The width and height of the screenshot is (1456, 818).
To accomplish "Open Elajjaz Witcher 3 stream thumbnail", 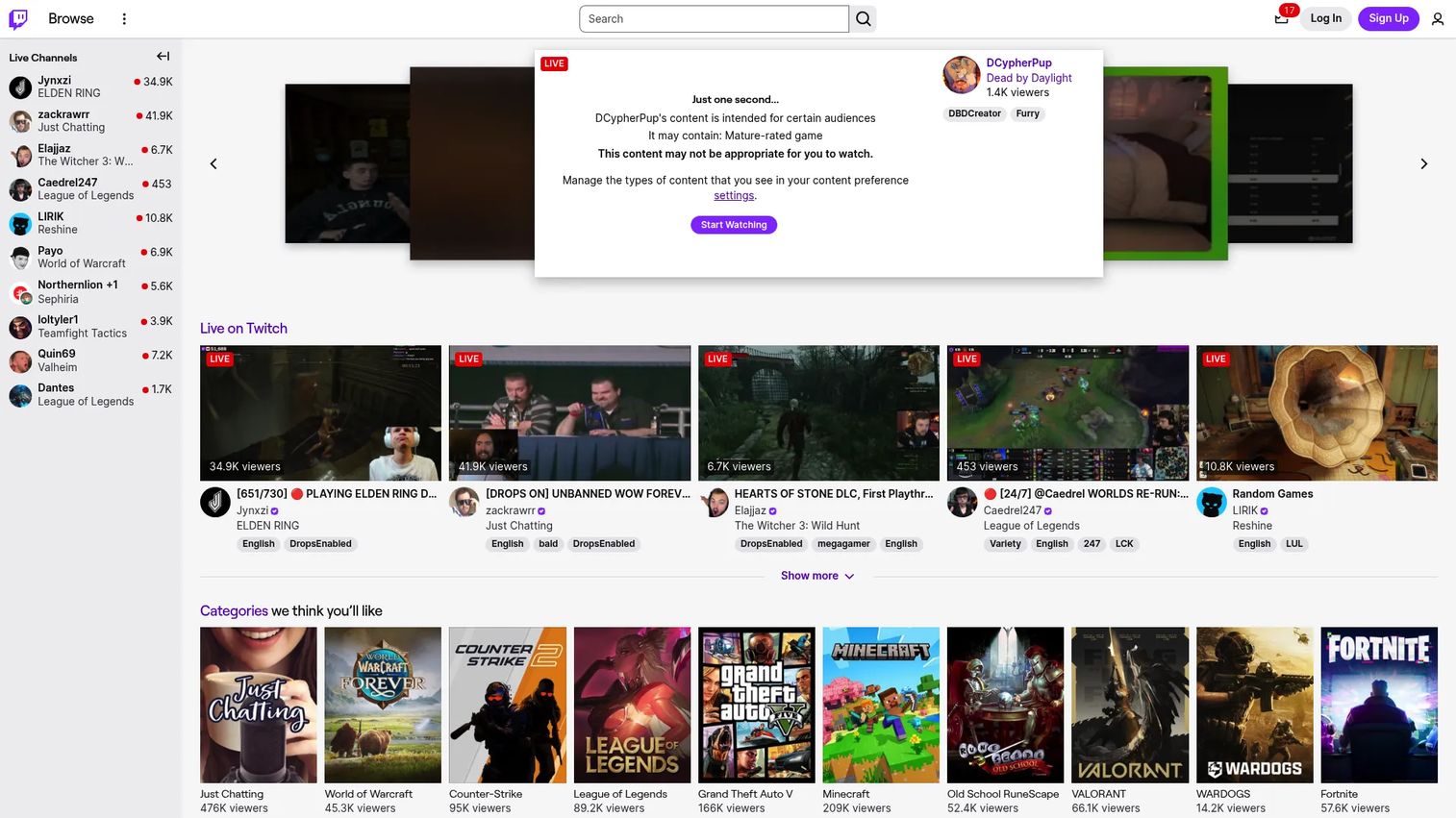I will pyautogui.click(x=818, y=413).
